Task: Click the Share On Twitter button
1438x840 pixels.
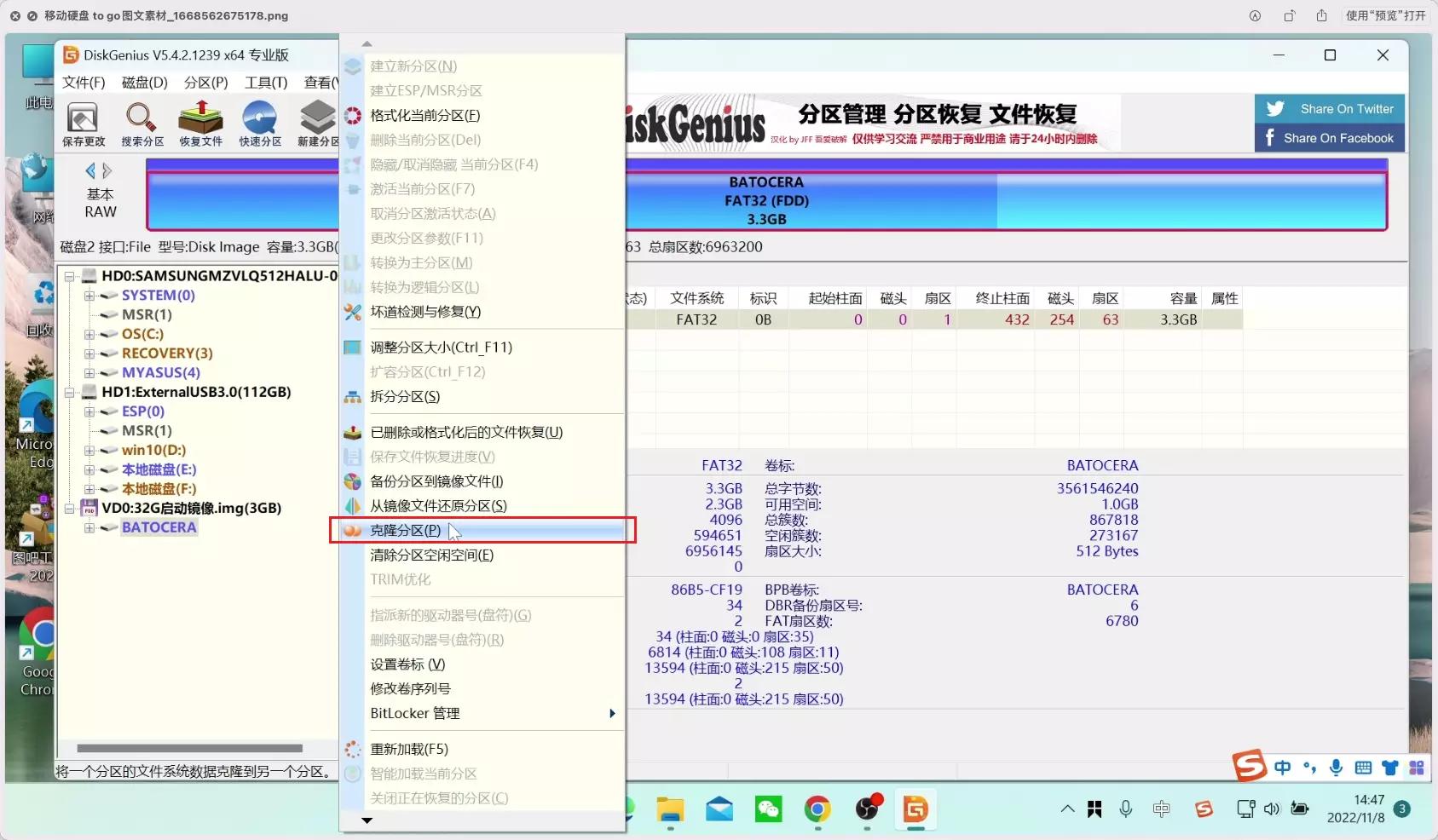Action: 1328,108
